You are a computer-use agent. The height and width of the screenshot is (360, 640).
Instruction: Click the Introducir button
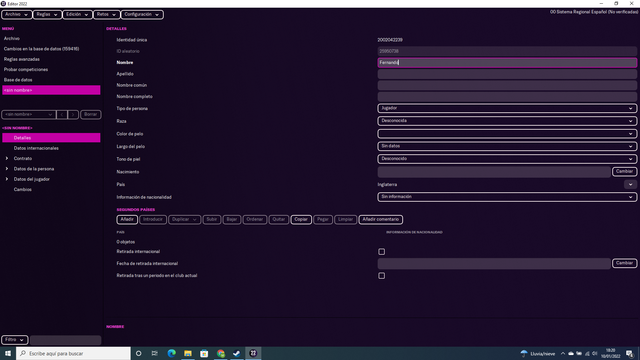point(153,220)
